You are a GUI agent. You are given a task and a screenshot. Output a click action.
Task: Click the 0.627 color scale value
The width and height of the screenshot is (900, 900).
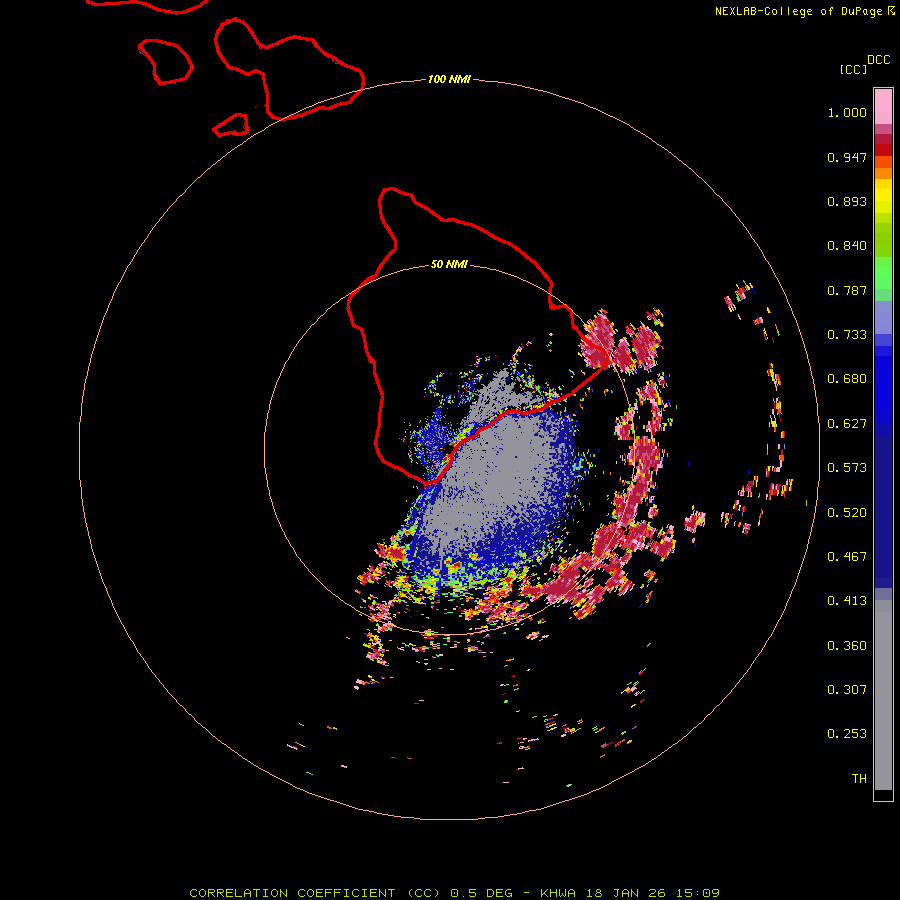click(847, 424)
